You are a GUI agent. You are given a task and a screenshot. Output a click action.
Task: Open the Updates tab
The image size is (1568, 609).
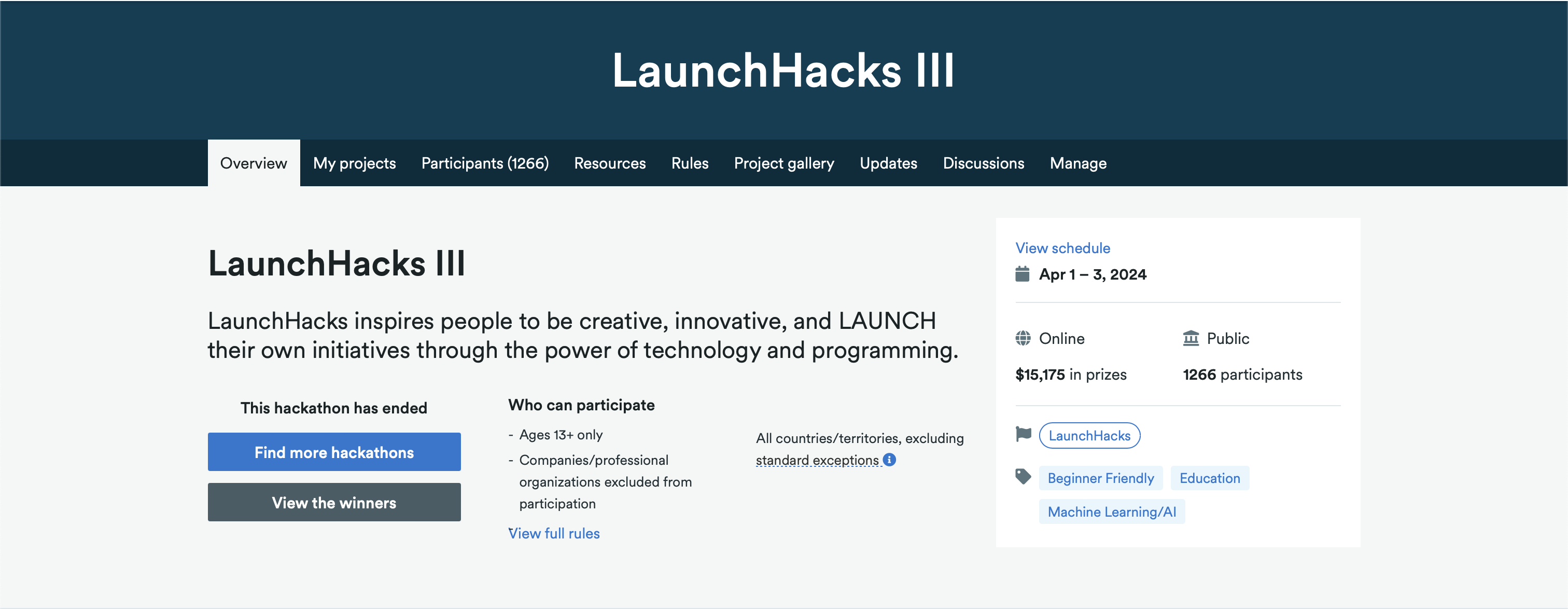888,163
